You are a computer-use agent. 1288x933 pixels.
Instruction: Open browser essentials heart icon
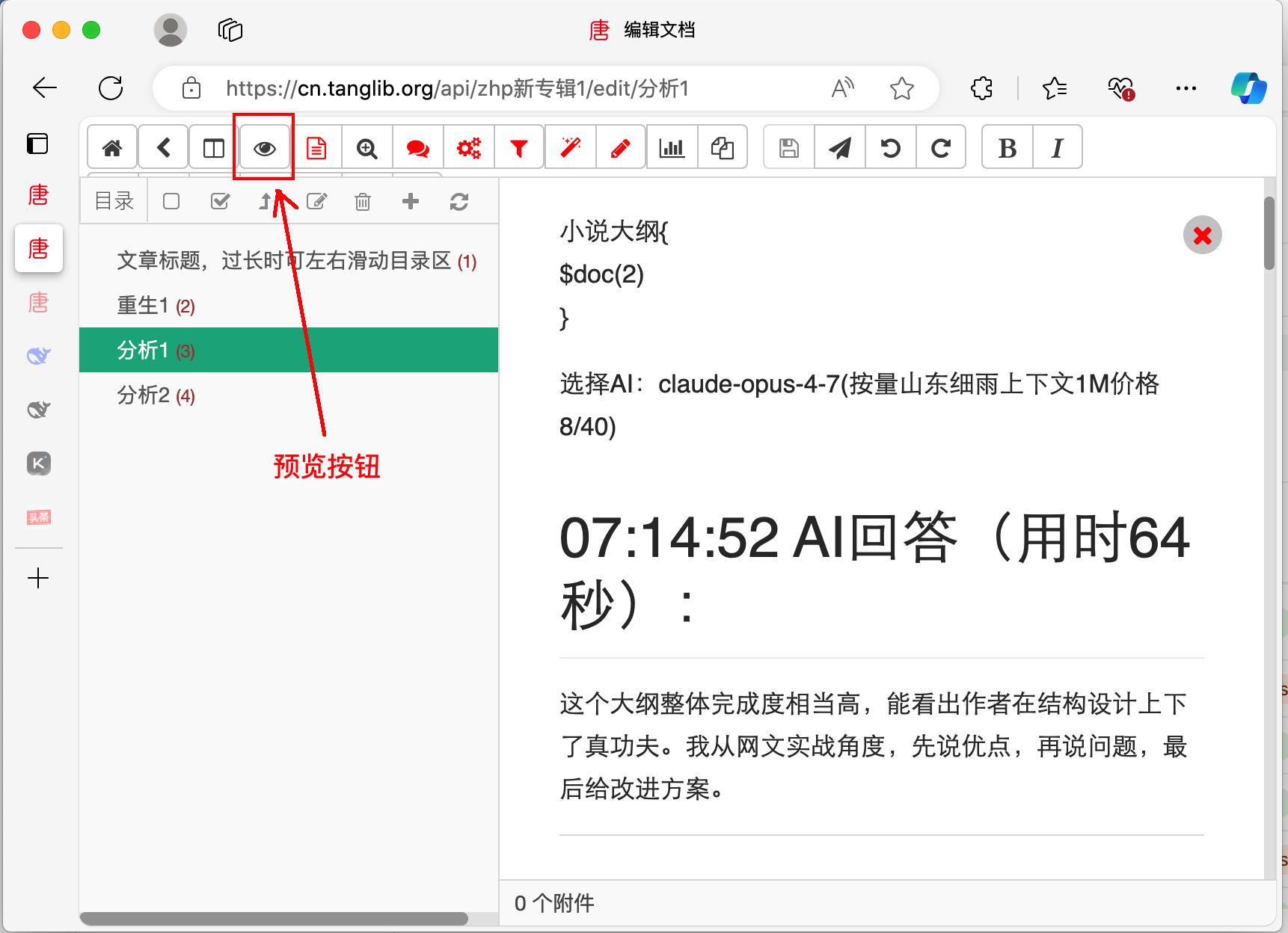(1120, 88)
